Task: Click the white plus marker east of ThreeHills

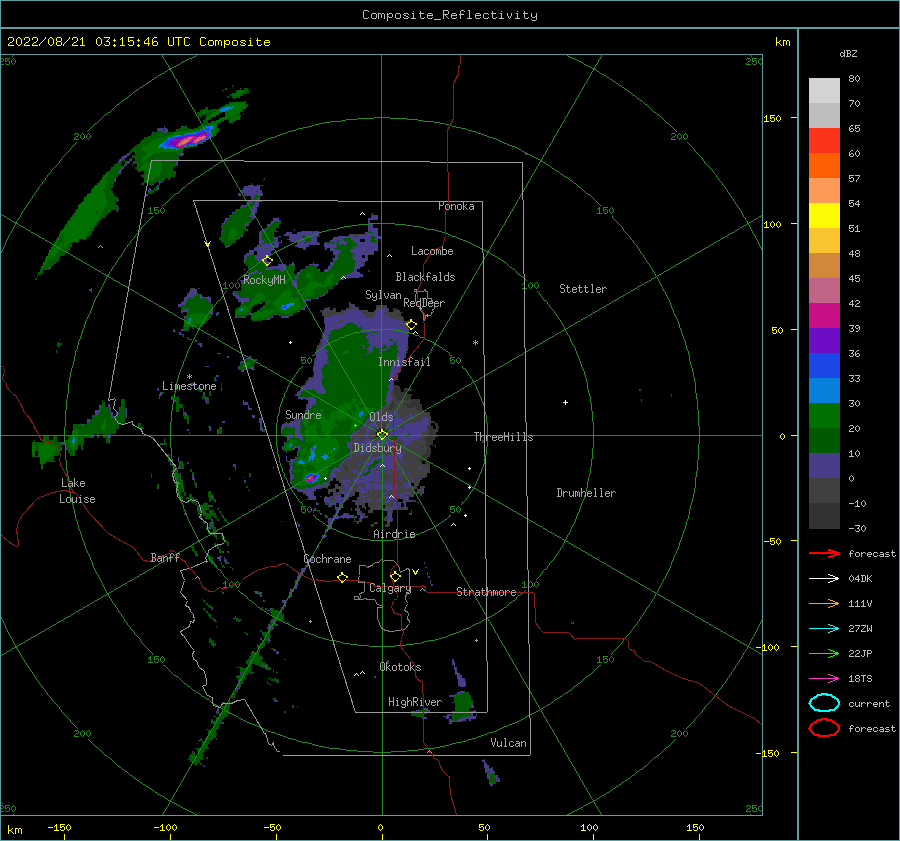Action: coord(565,402)
